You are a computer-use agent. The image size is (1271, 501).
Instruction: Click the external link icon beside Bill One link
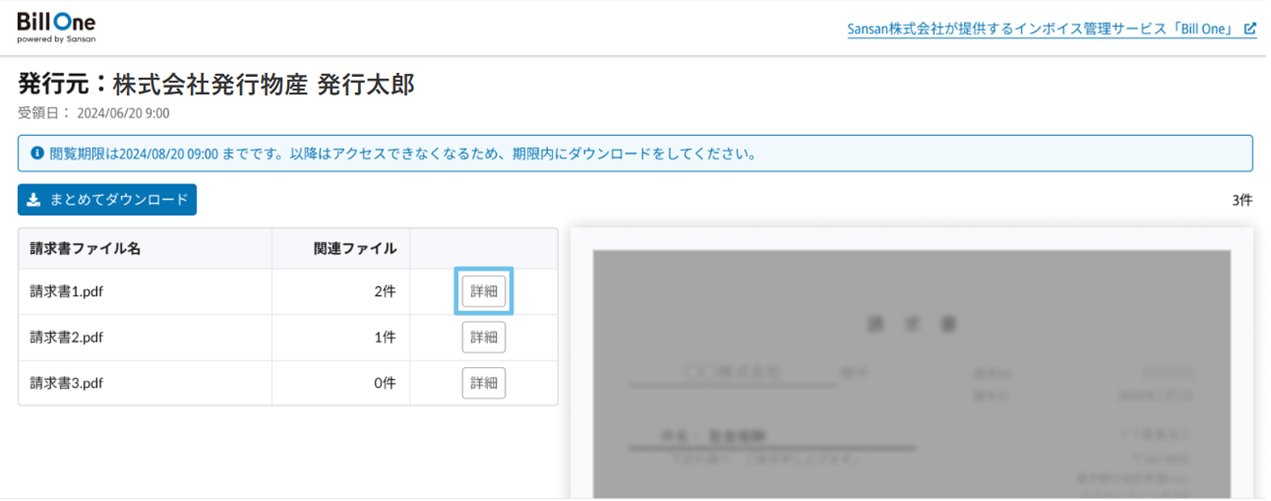coord(1249,29)
